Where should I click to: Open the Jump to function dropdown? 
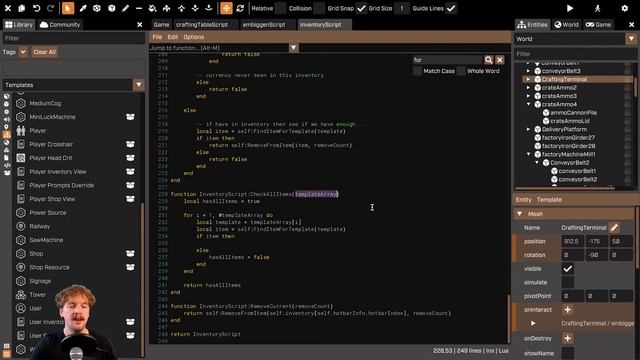click(x=293, y=48)
